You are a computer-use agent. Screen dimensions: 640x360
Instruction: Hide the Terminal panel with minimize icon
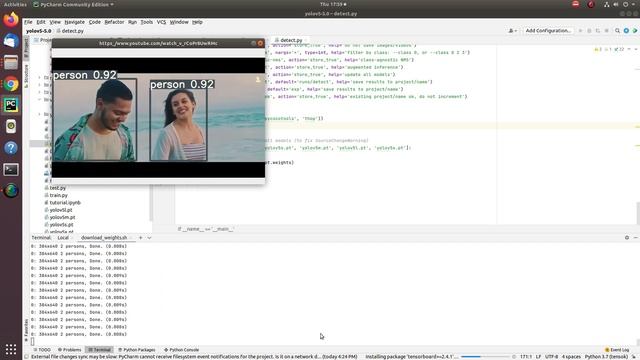(636, 238)
